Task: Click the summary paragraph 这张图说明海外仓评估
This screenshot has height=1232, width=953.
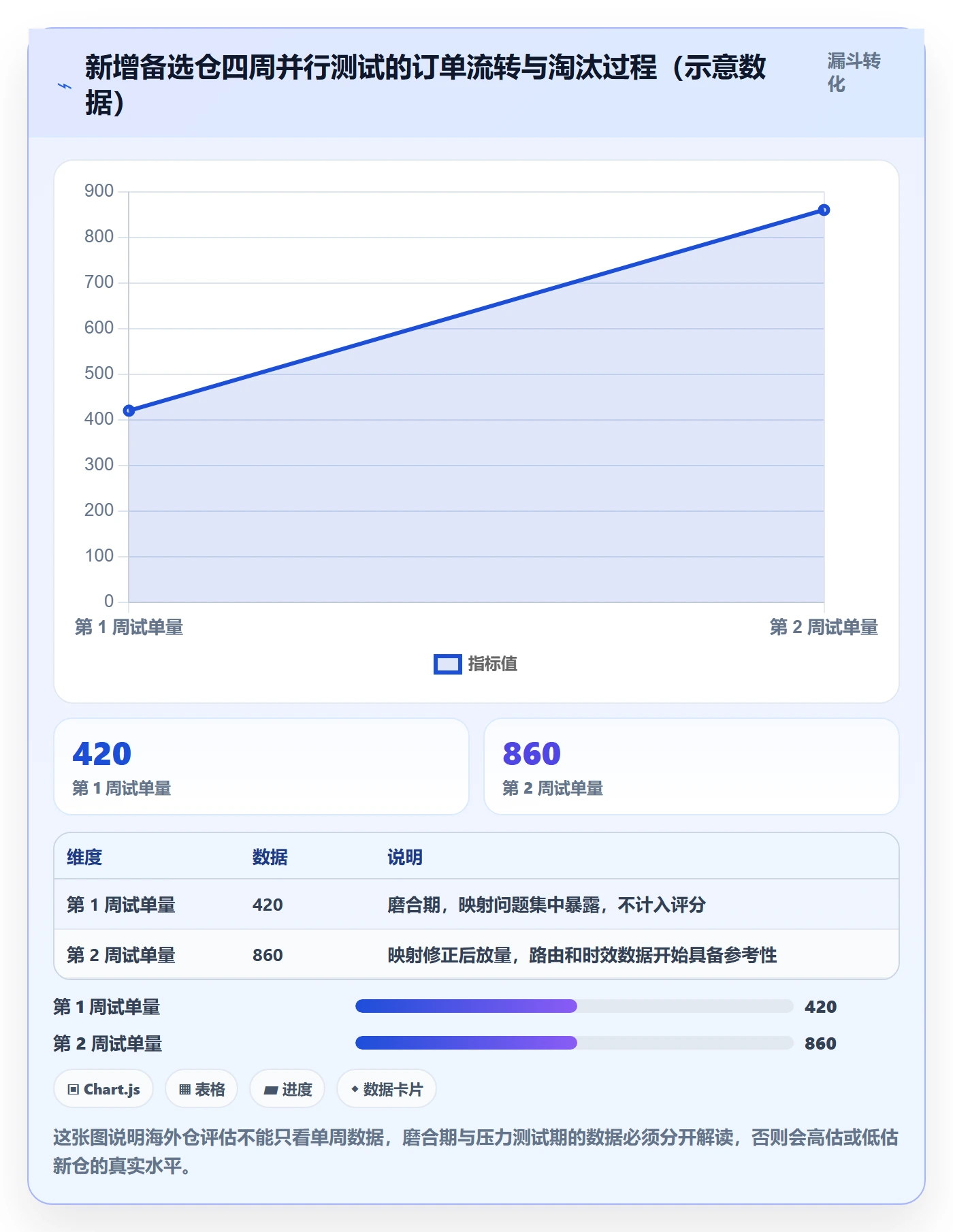Action: (x=476, y=1152)
